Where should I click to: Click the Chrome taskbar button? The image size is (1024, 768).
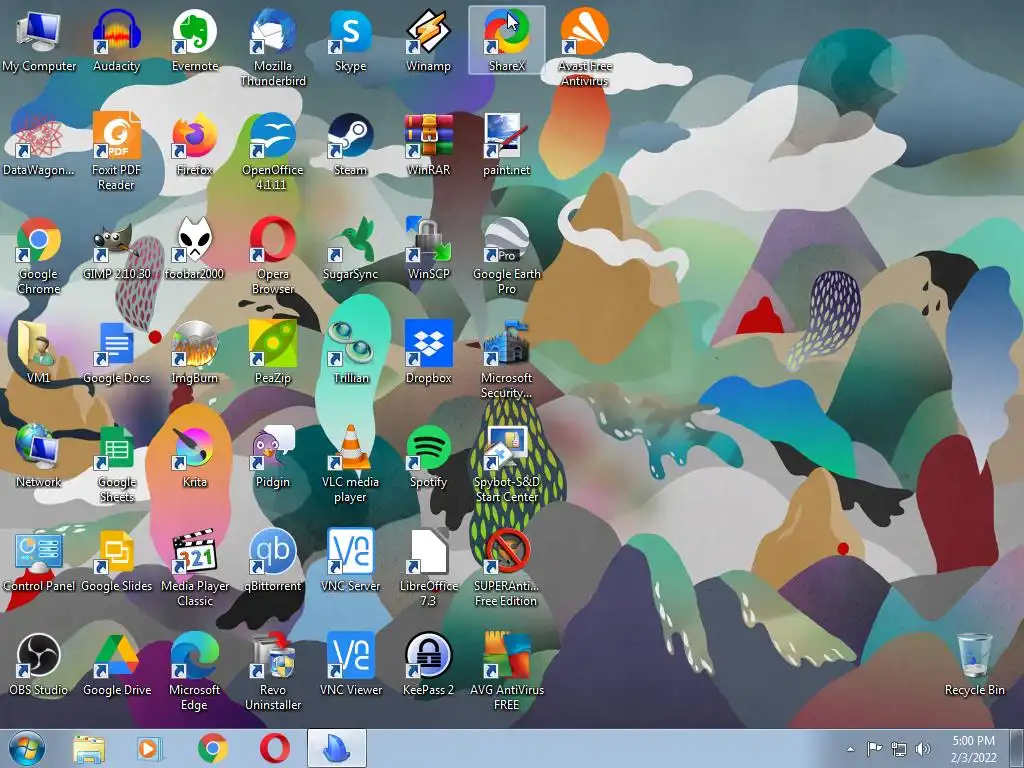(213, 748)
